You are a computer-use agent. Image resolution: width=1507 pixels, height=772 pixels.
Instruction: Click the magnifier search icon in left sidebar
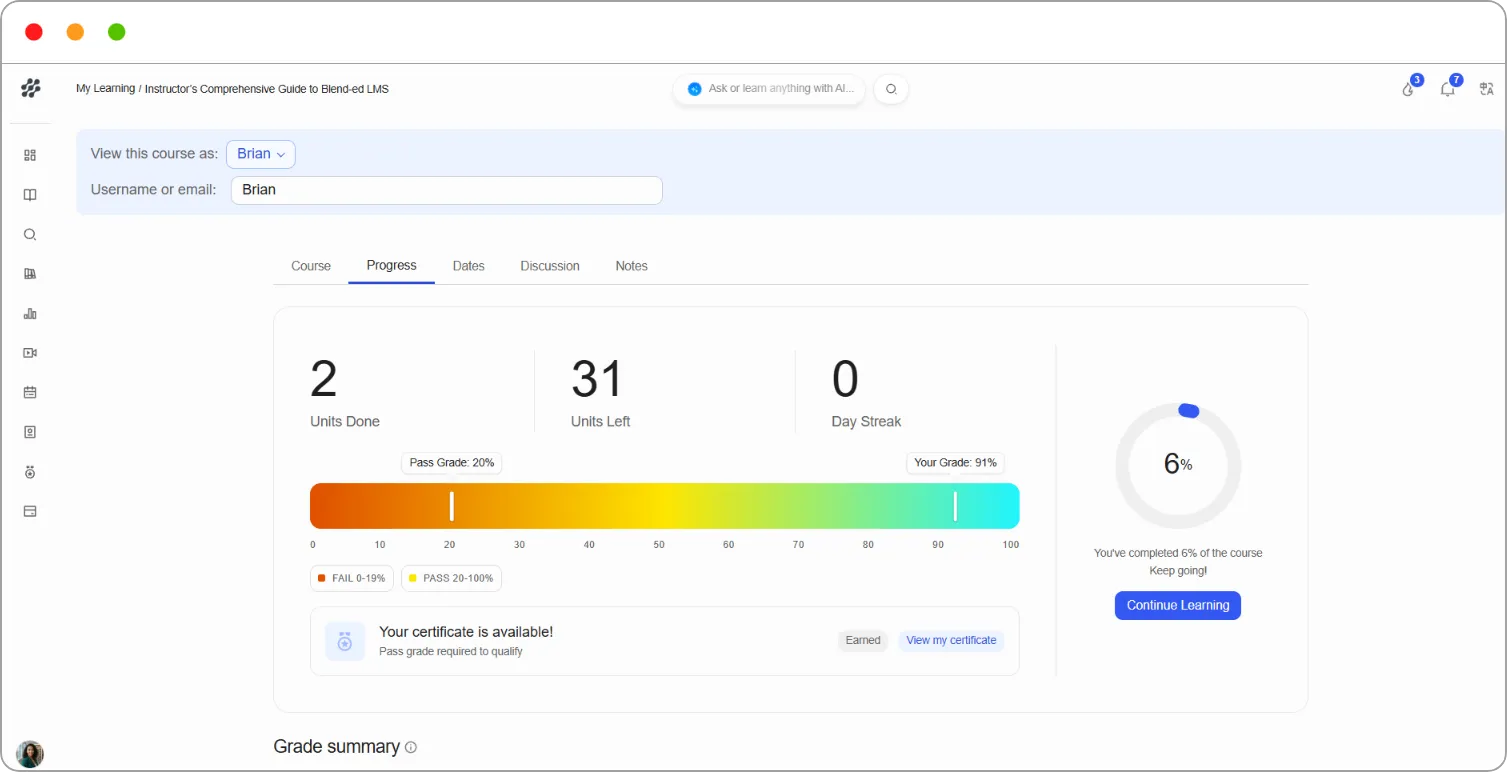[x=30, y=235]
